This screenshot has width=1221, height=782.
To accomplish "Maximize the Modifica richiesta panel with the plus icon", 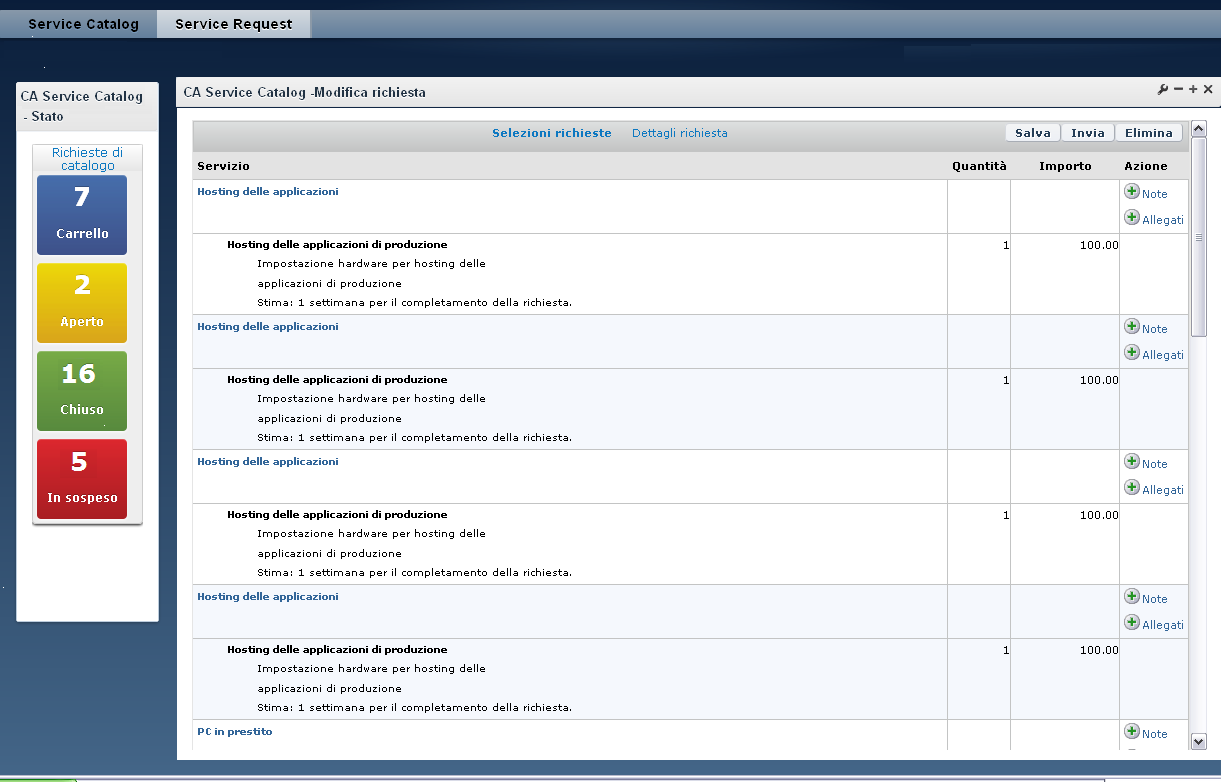I will (1193, 90).
